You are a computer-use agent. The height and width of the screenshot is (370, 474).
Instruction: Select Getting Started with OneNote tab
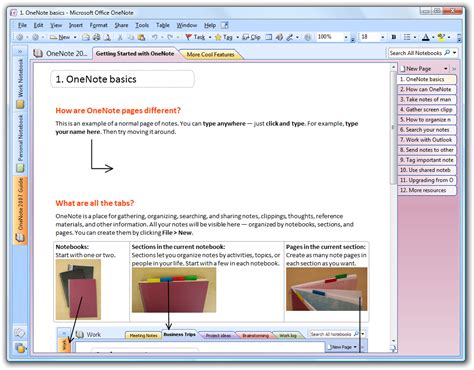click(135, 53)
